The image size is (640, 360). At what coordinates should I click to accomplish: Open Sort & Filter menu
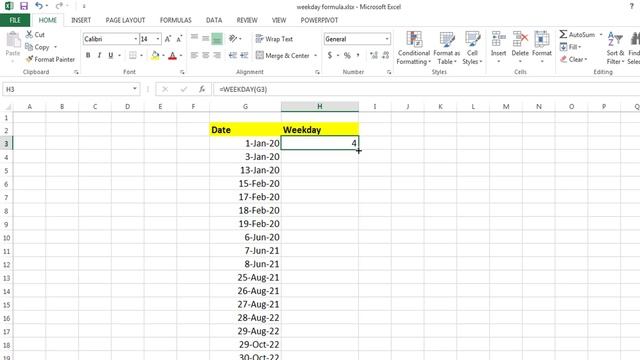pyautogui.click(x=615, y=48)
